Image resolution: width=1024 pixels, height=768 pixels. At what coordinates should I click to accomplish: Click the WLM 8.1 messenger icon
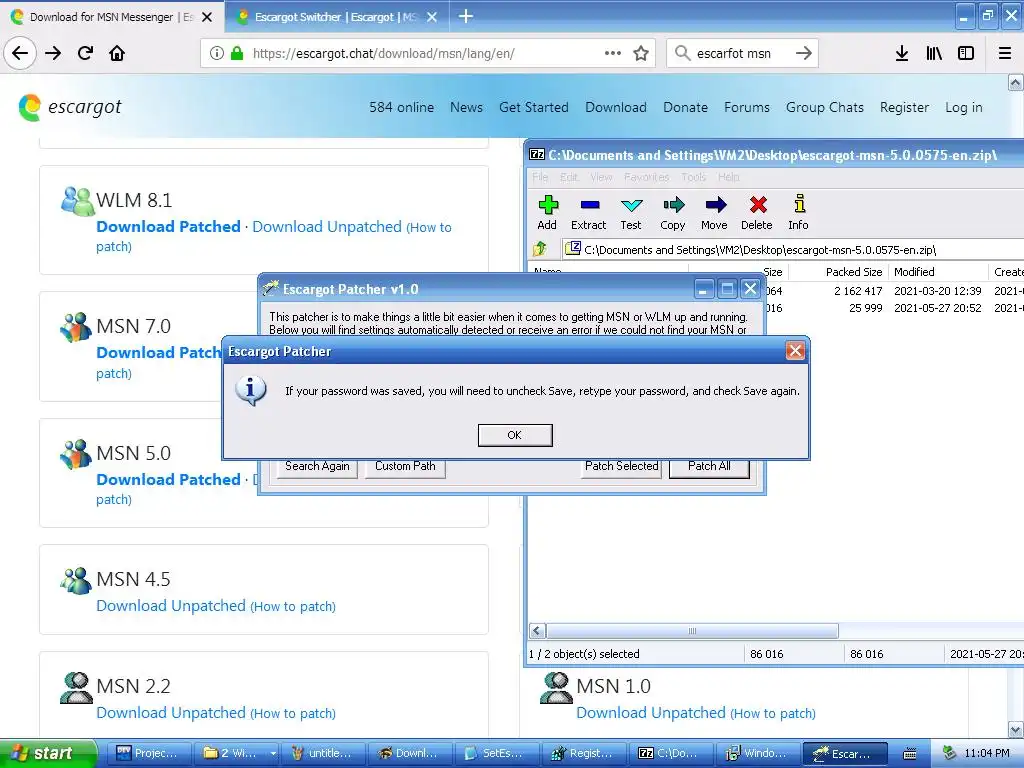point(77,201)
